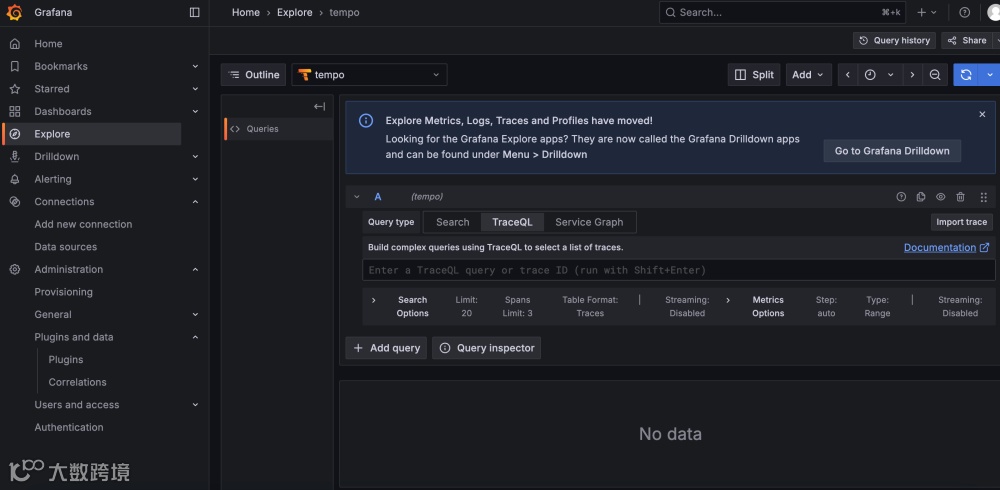Delete query A trash icon
The width and height of the screenshot is (1000, 490).
[x=960, y=197]
